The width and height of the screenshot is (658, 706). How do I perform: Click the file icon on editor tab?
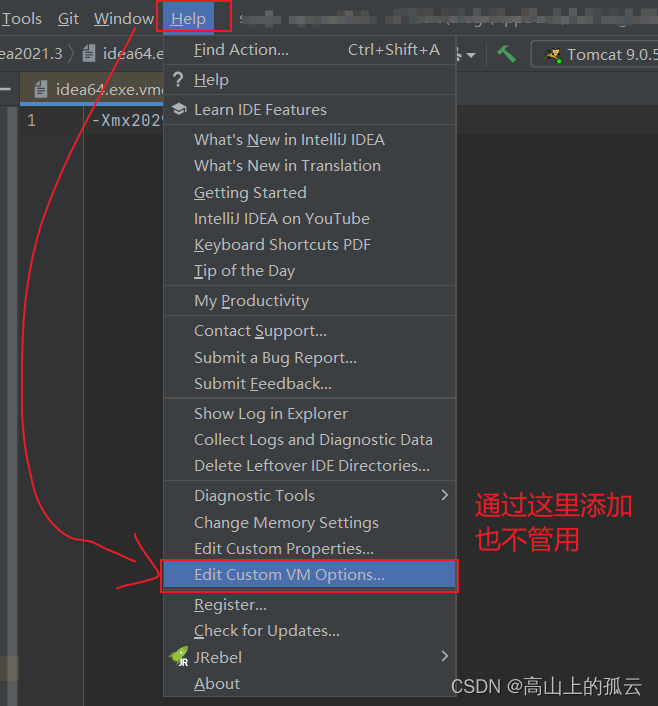(x=41, y=89)
